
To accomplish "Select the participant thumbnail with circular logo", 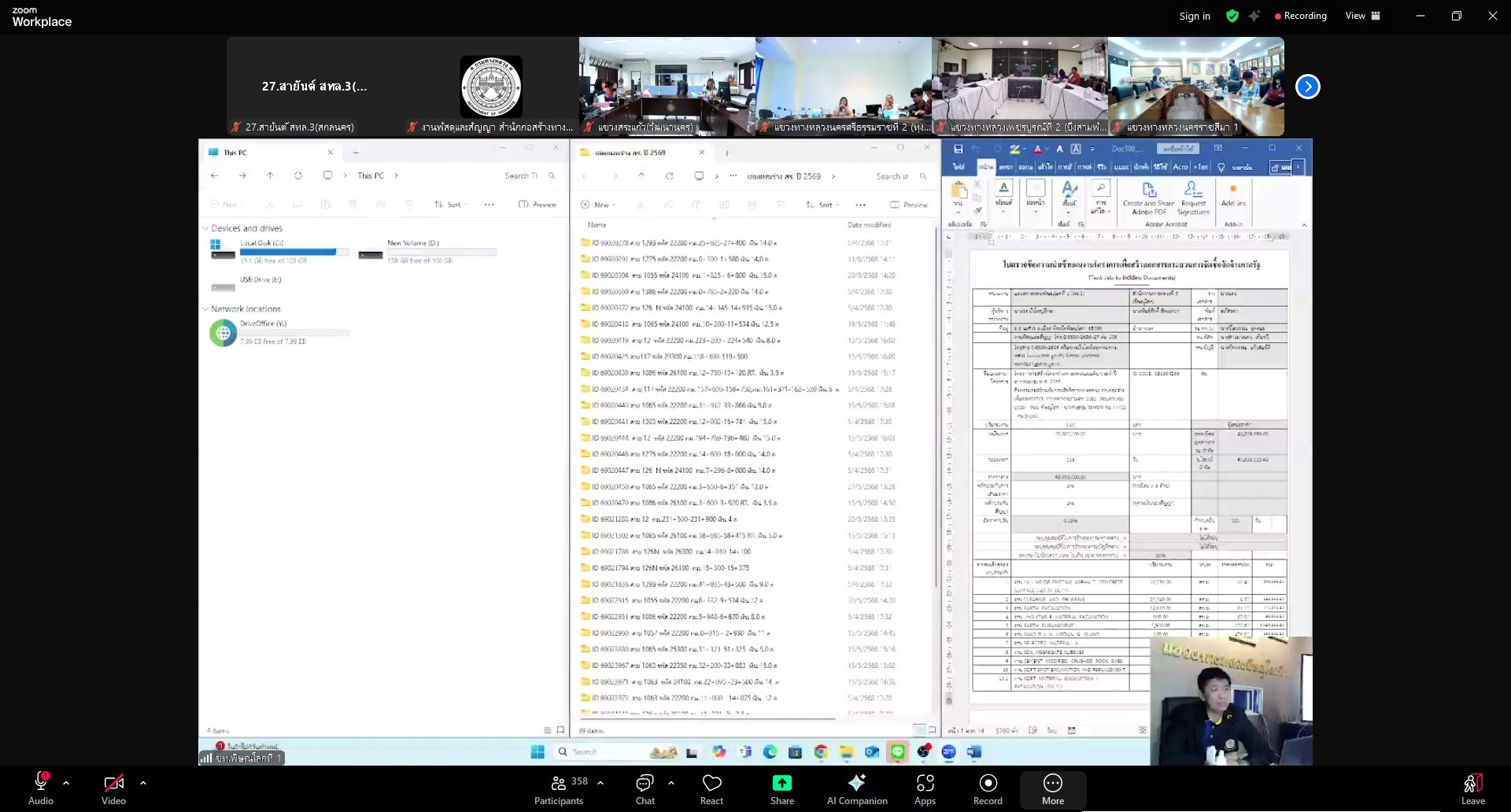I will click(491, 87).
